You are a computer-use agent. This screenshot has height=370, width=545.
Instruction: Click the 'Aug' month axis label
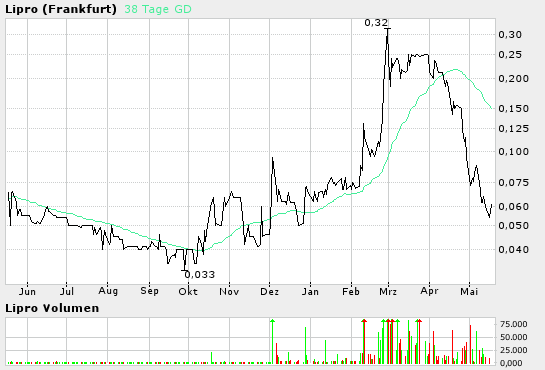108,291
